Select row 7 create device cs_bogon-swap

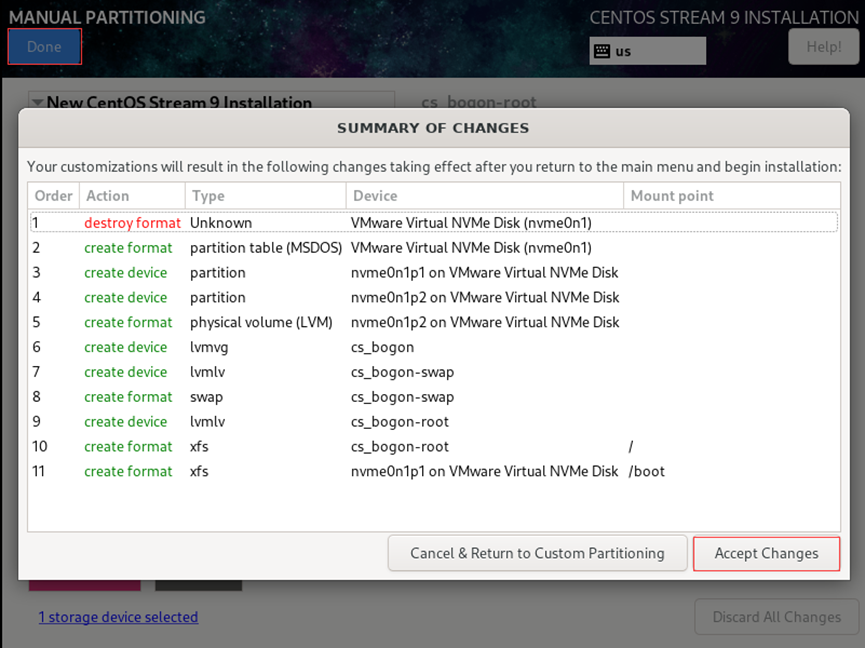pyautogui.click(x=434, y=372)
